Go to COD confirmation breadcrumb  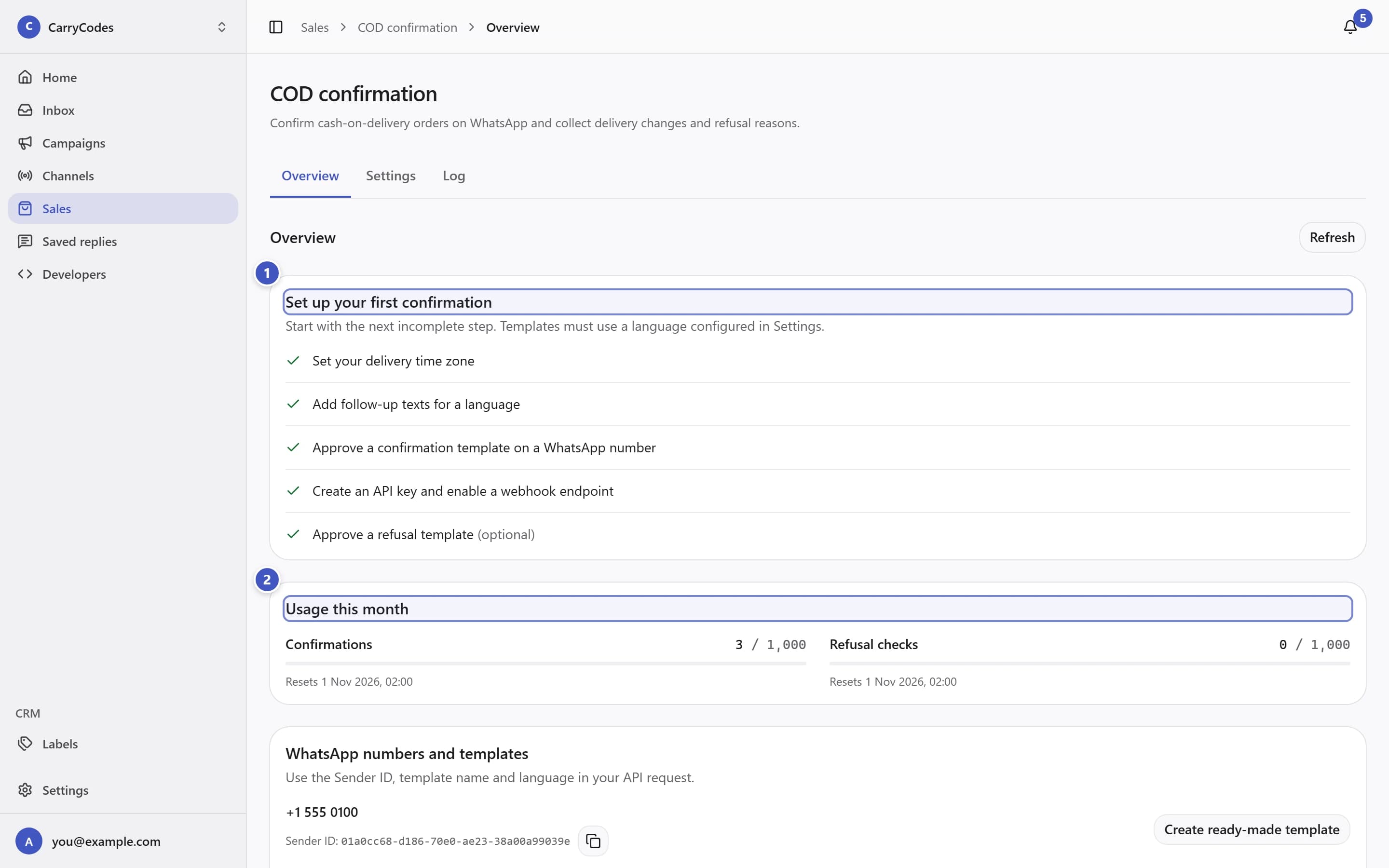click(x=407, y=27)
